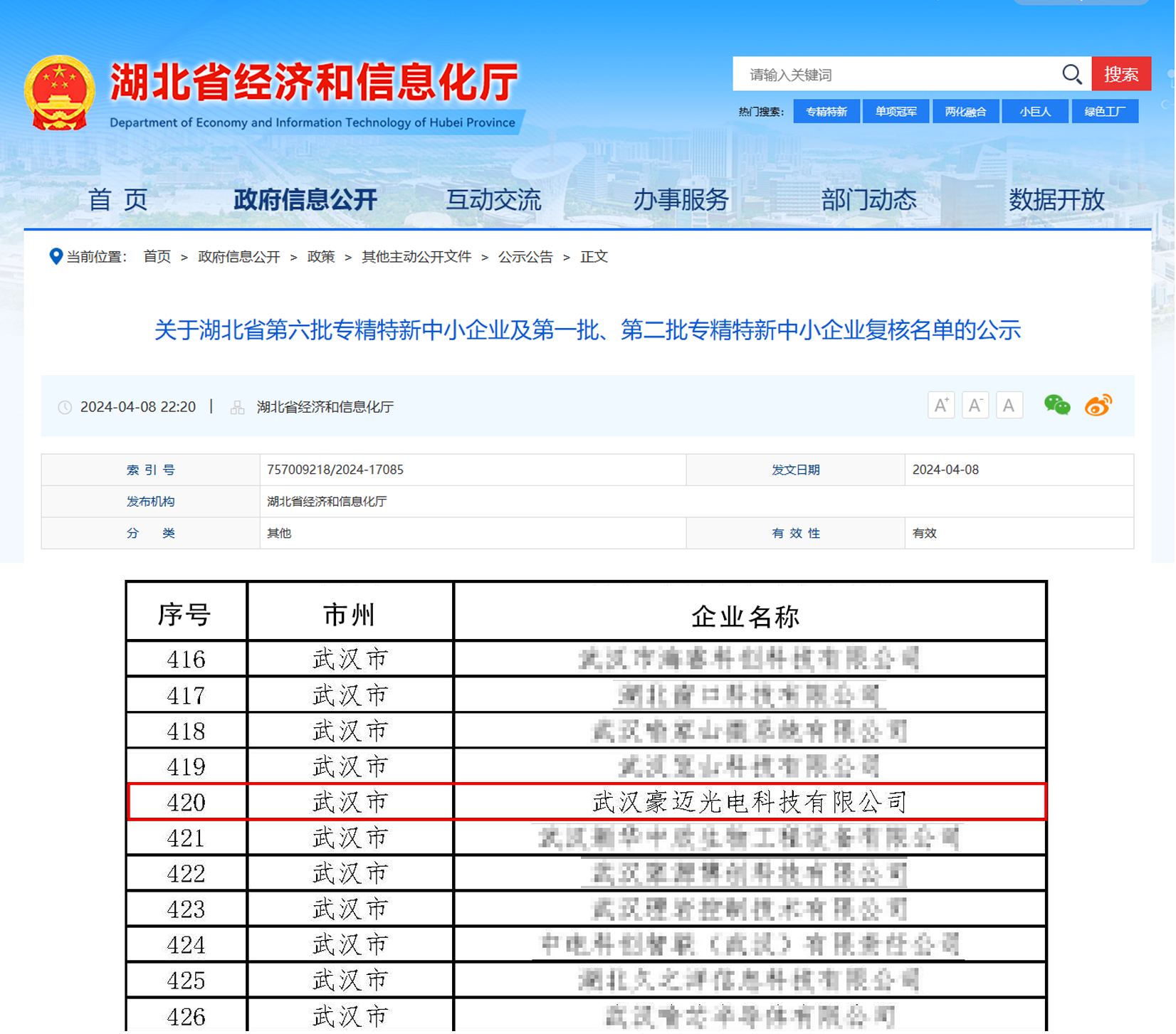Select the 绿色工厂 hot search tag

1106,112
